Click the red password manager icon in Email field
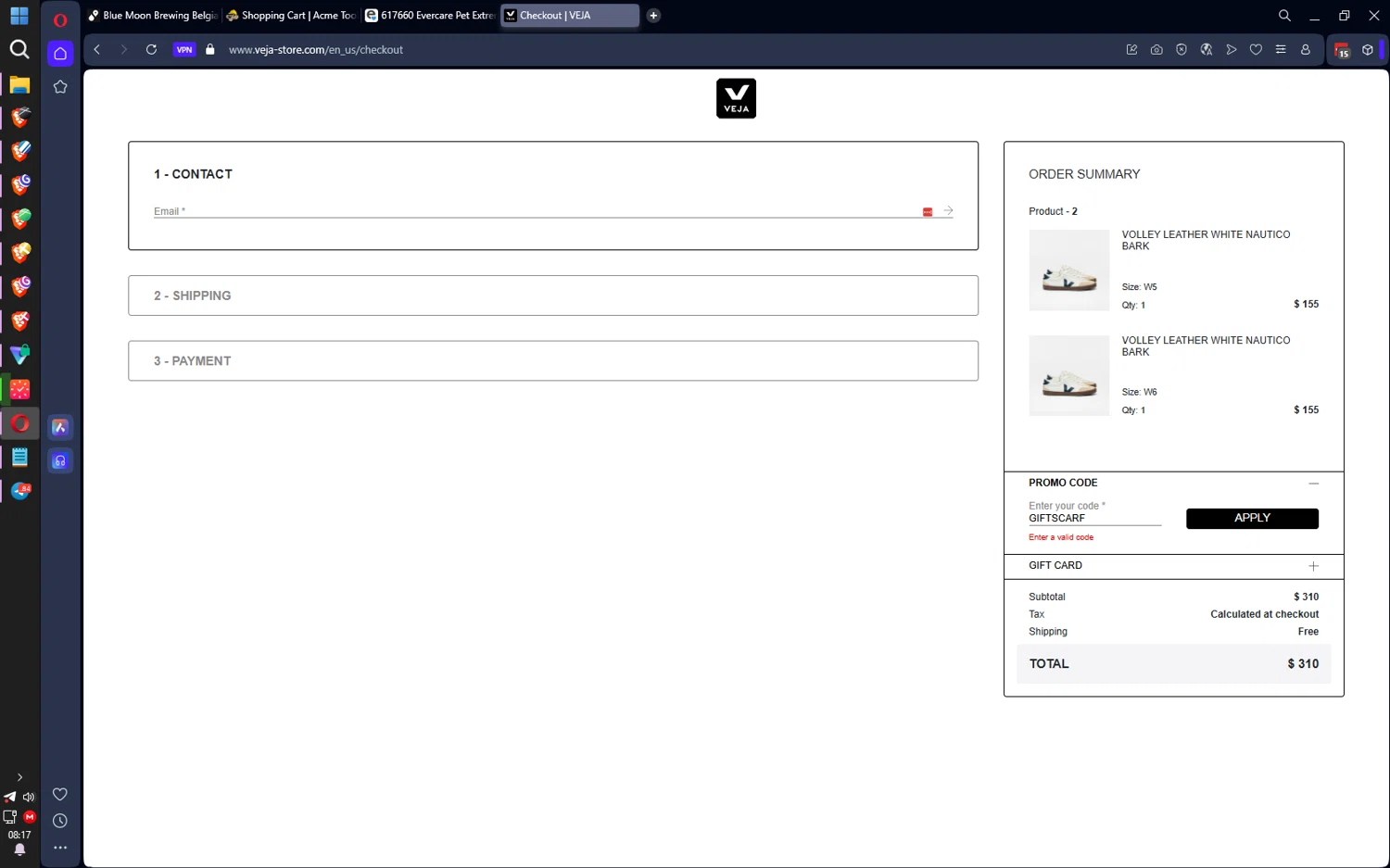 pos(928,212)
